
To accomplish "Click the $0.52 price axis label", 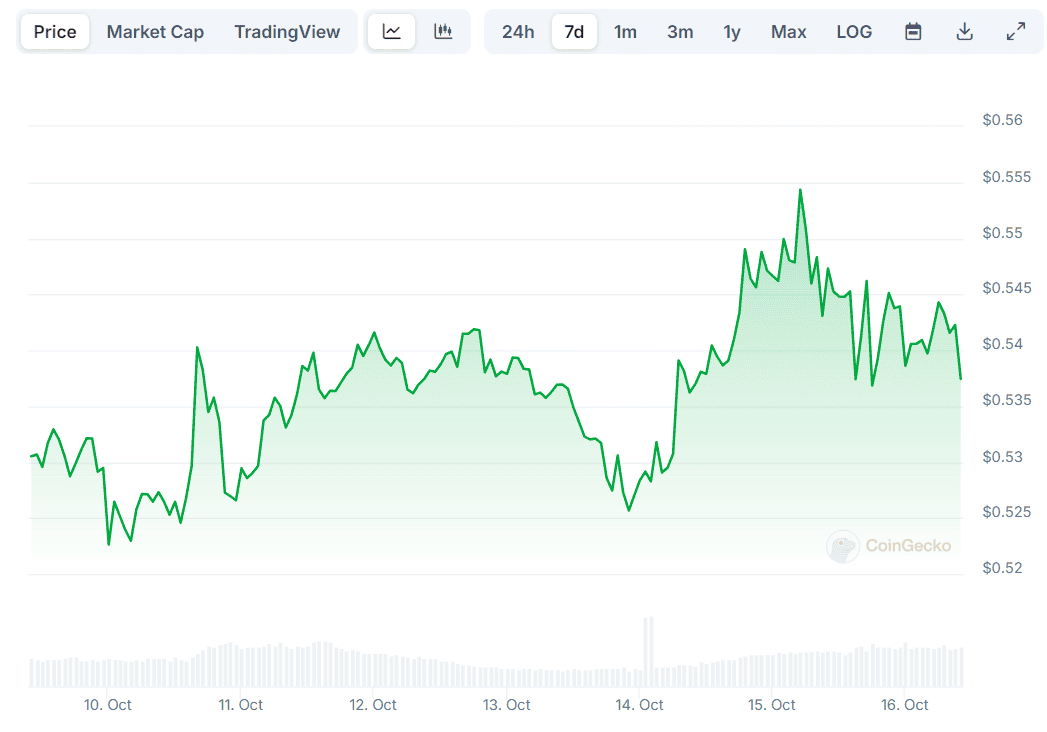I will click(1002, 568).
